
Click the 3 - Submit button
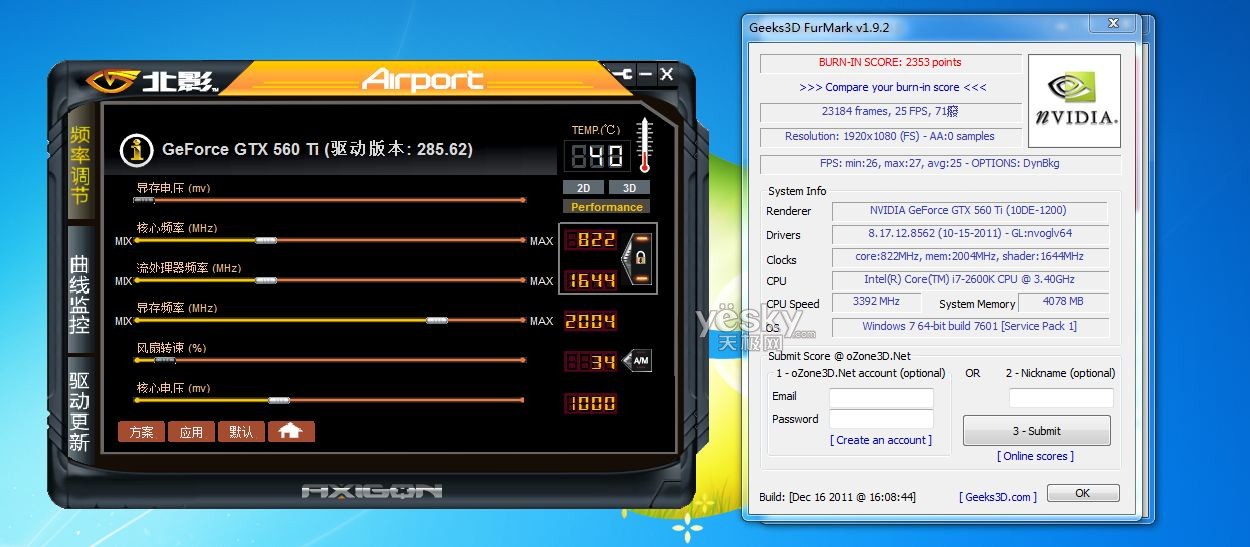tap(1036, 431)
